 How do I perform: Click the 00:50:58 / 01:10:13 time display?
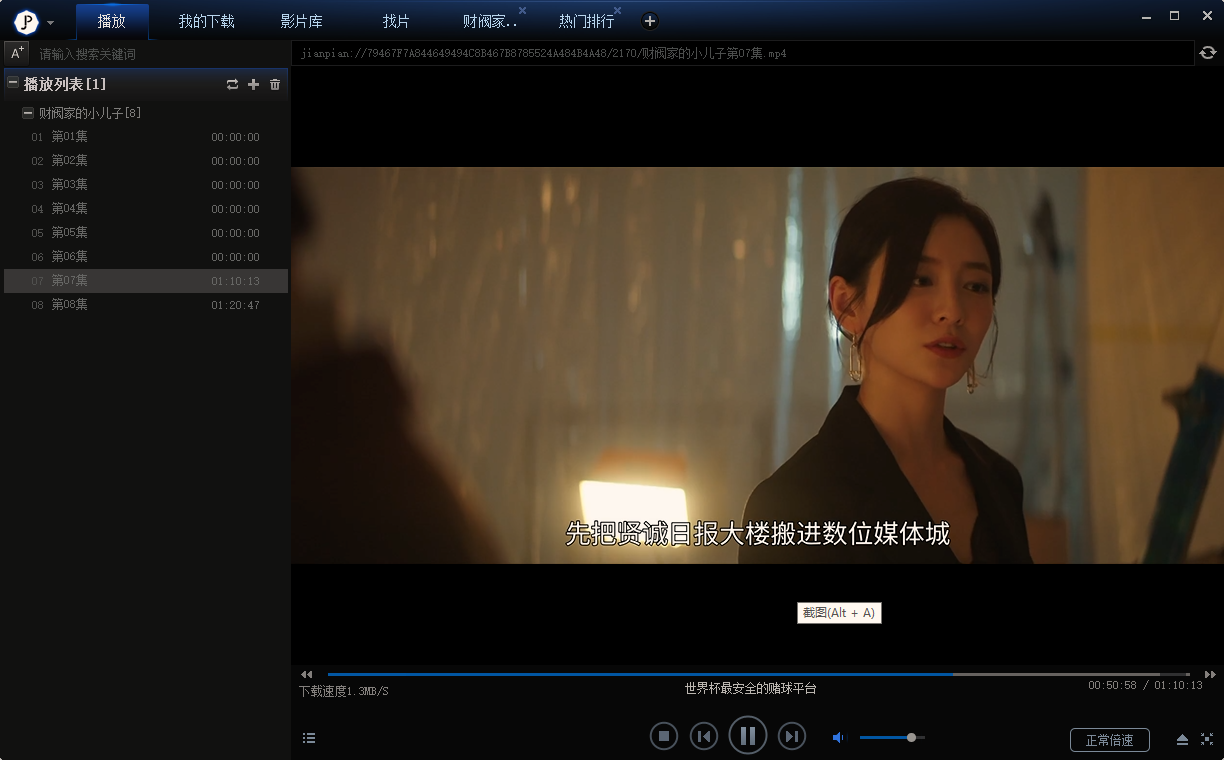tap(1145, 685)
